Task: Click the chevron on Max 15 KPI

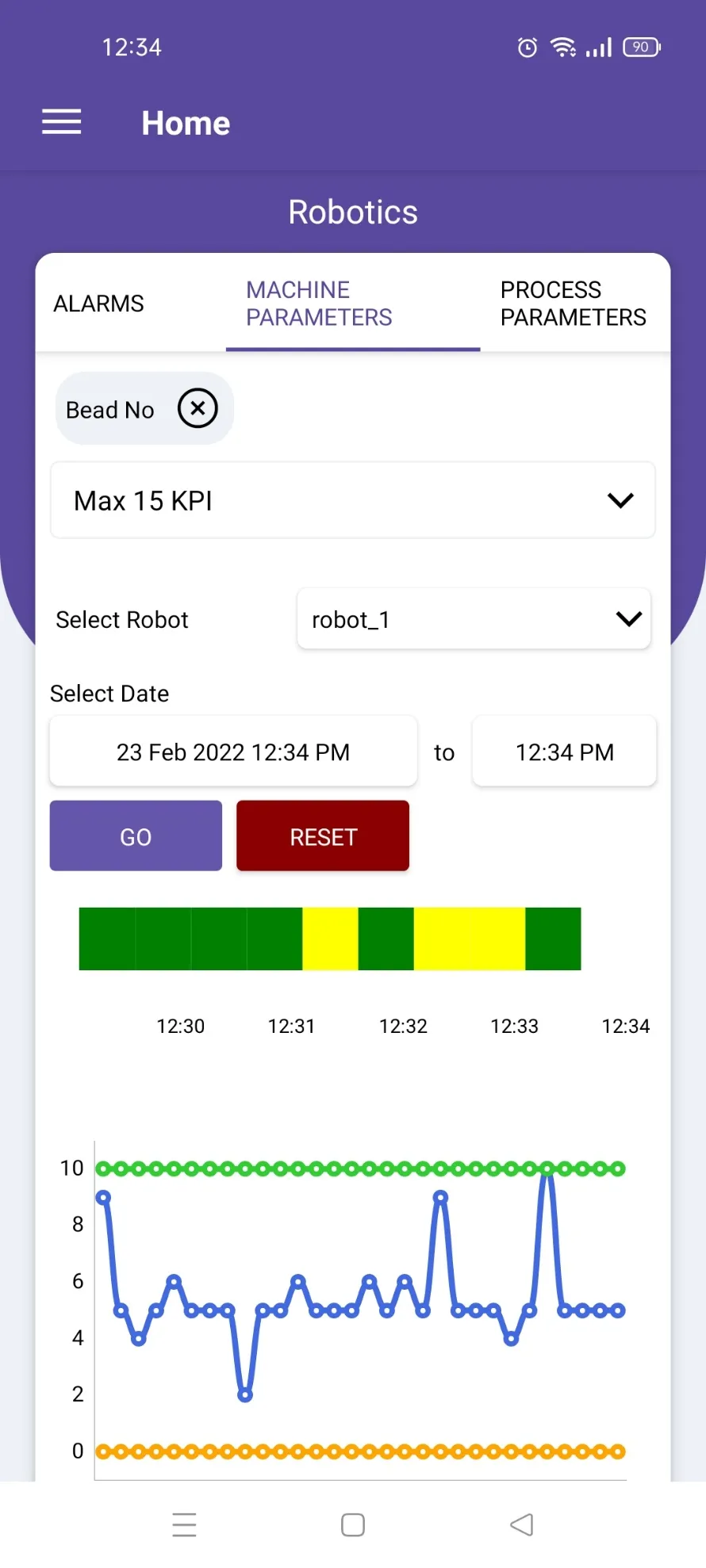Action: 620,500
